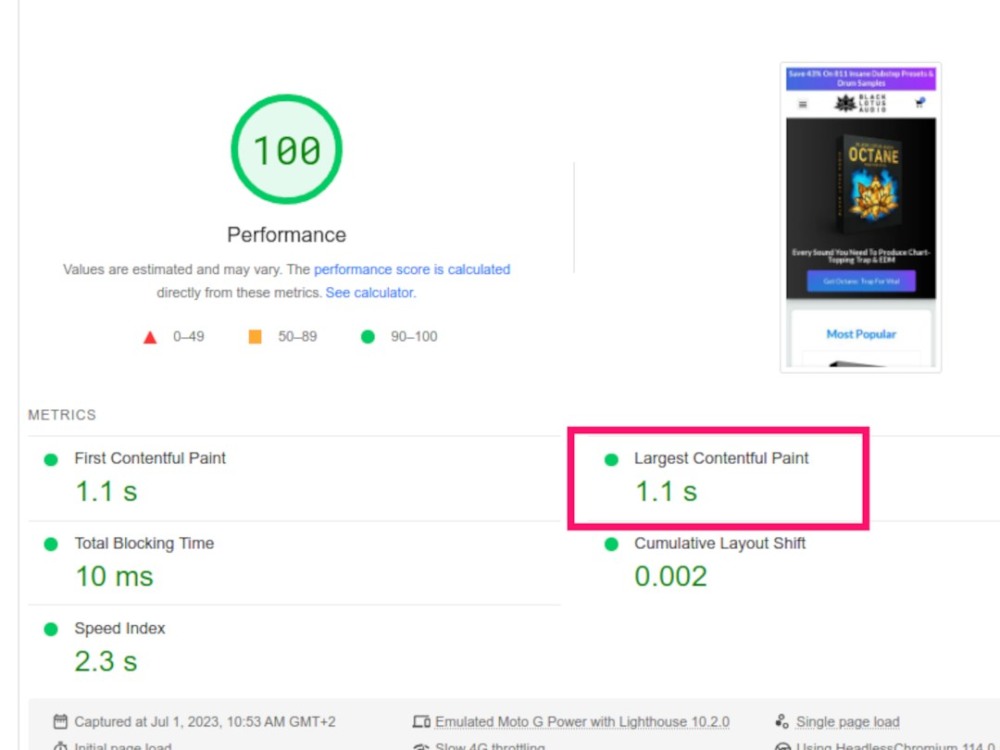1000x750 pixels.
Task: Click the green dot beside Speed Index
Action: [50, 629]
